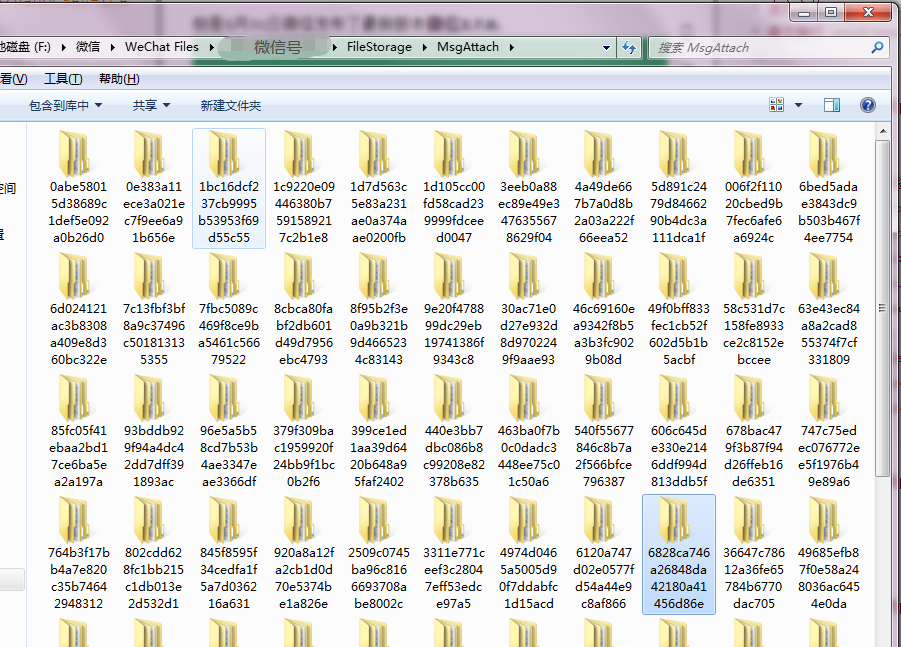This screenshot has width=901, height=647.
Task: Select folder 1bc16dcf237cb9995b53953f69d55c55
Action: pyautogui.click(x=229, y=188)
